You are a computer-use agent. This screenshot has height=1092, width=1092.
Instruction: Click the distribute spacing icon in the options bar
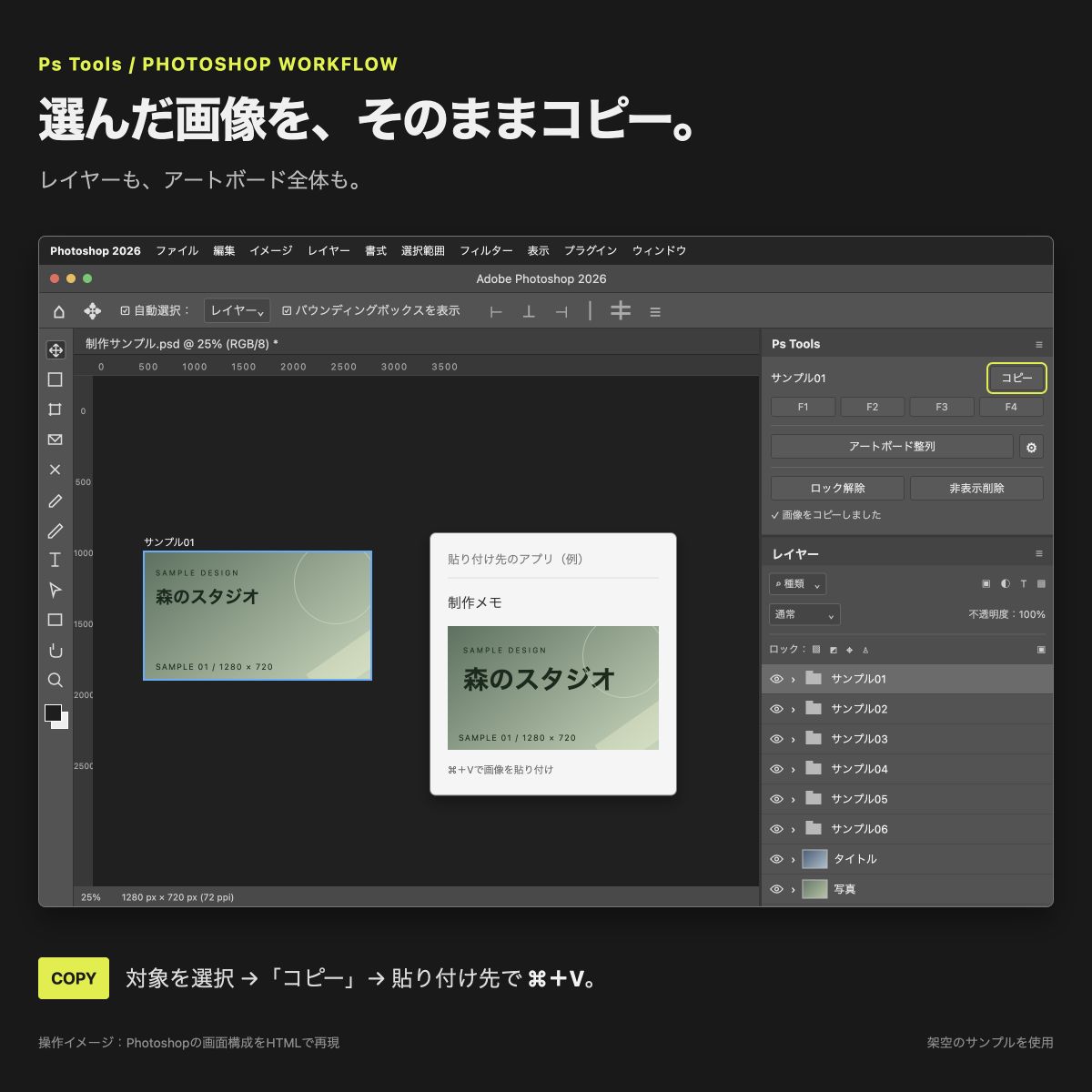621,311
